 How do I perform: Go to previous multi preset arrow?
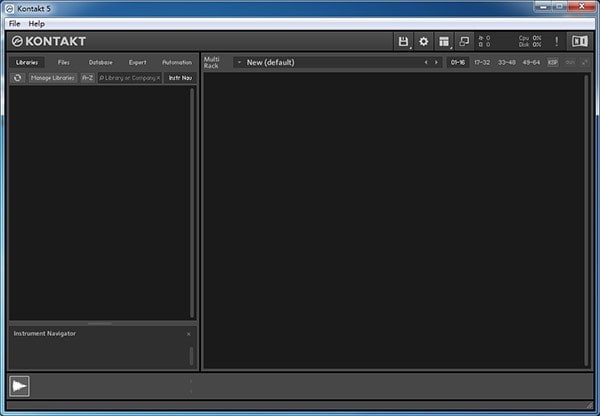[x=426, y=62]
